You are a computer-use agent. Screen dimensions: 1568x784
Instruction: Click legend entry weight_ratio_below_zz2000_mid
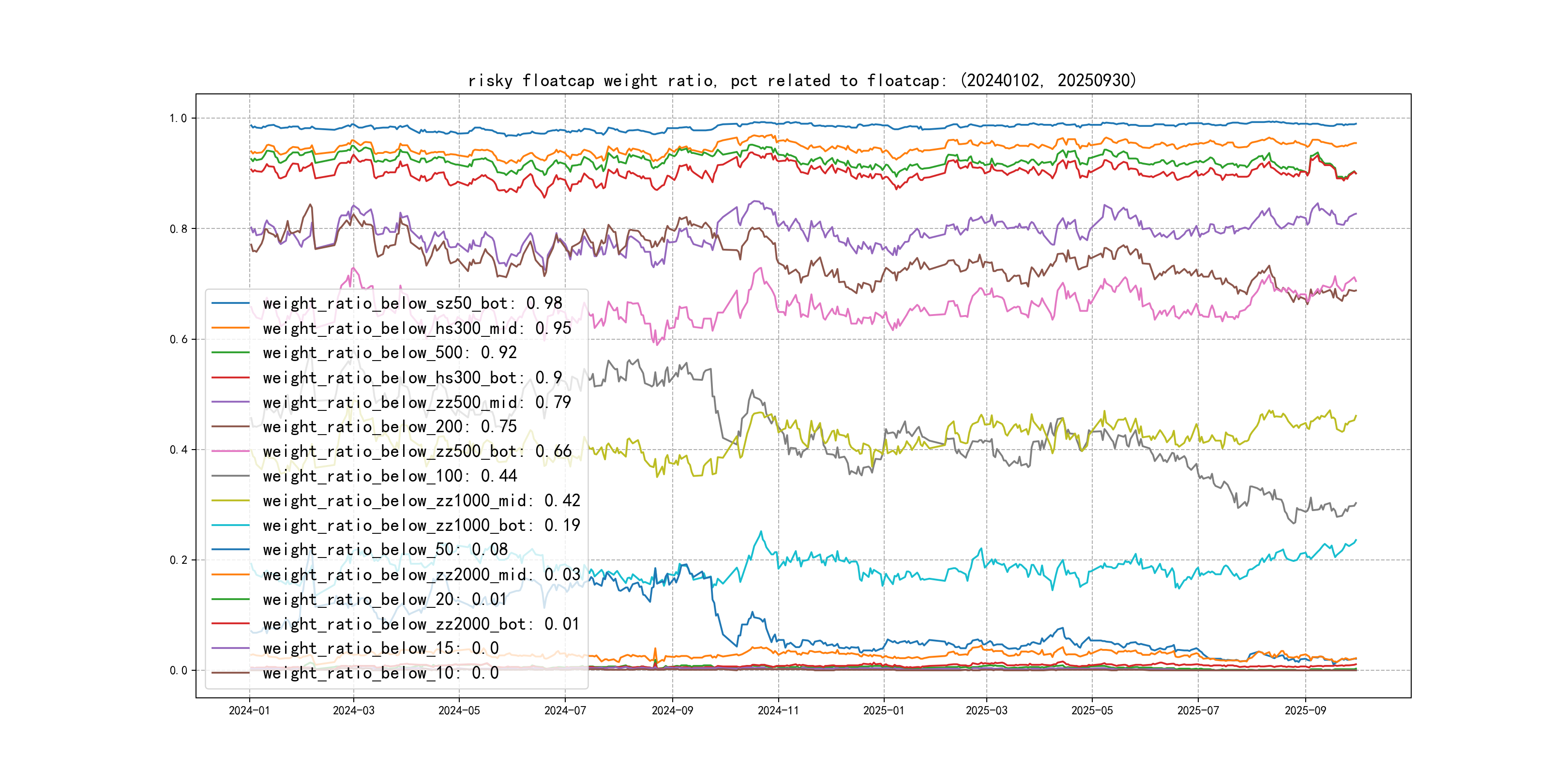coord(421,574)
